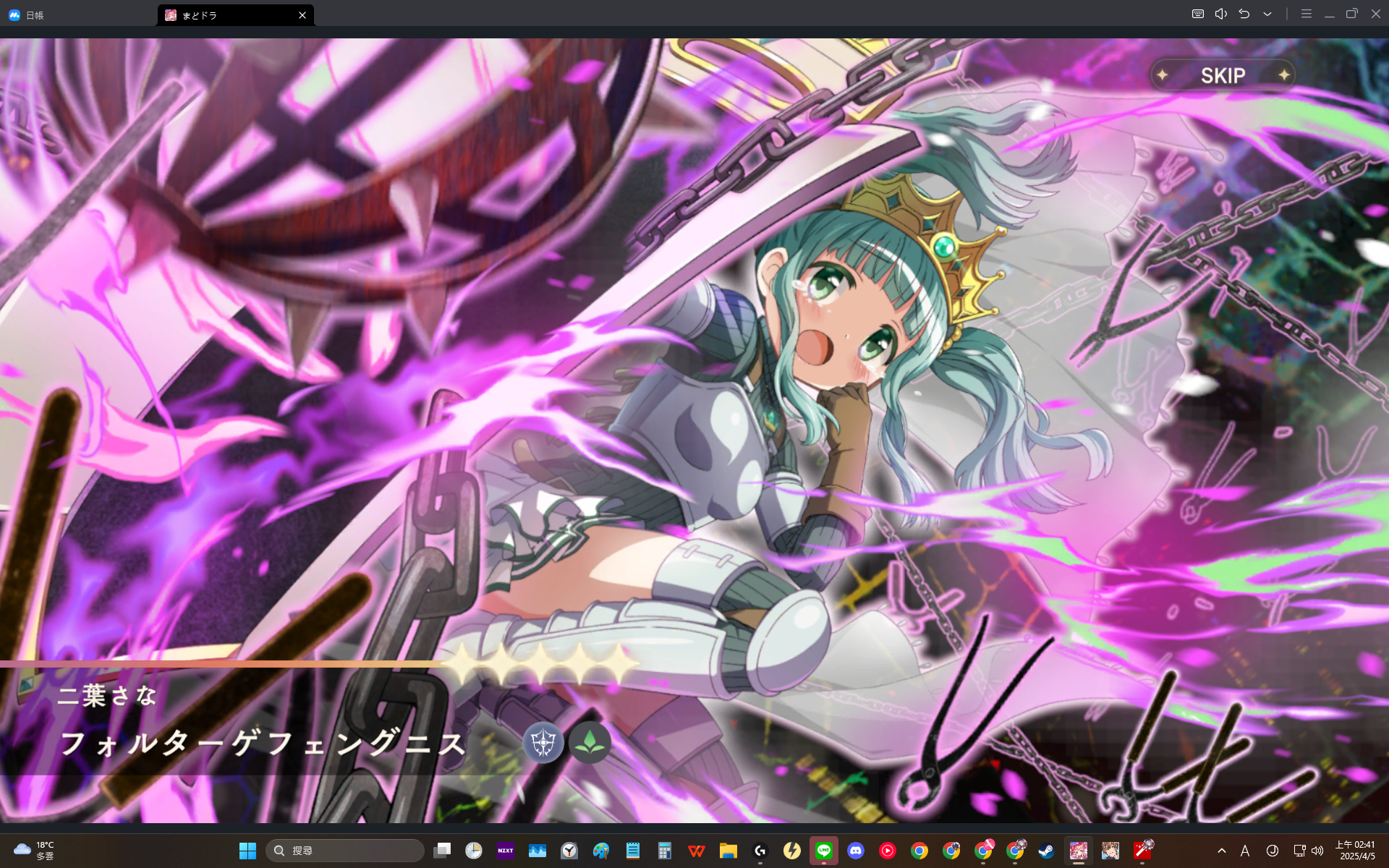Image resolution: width=1389 pixels, height=868 pixels.
Task: Switch input method via the A indicator
Action: click(1245, 851)
